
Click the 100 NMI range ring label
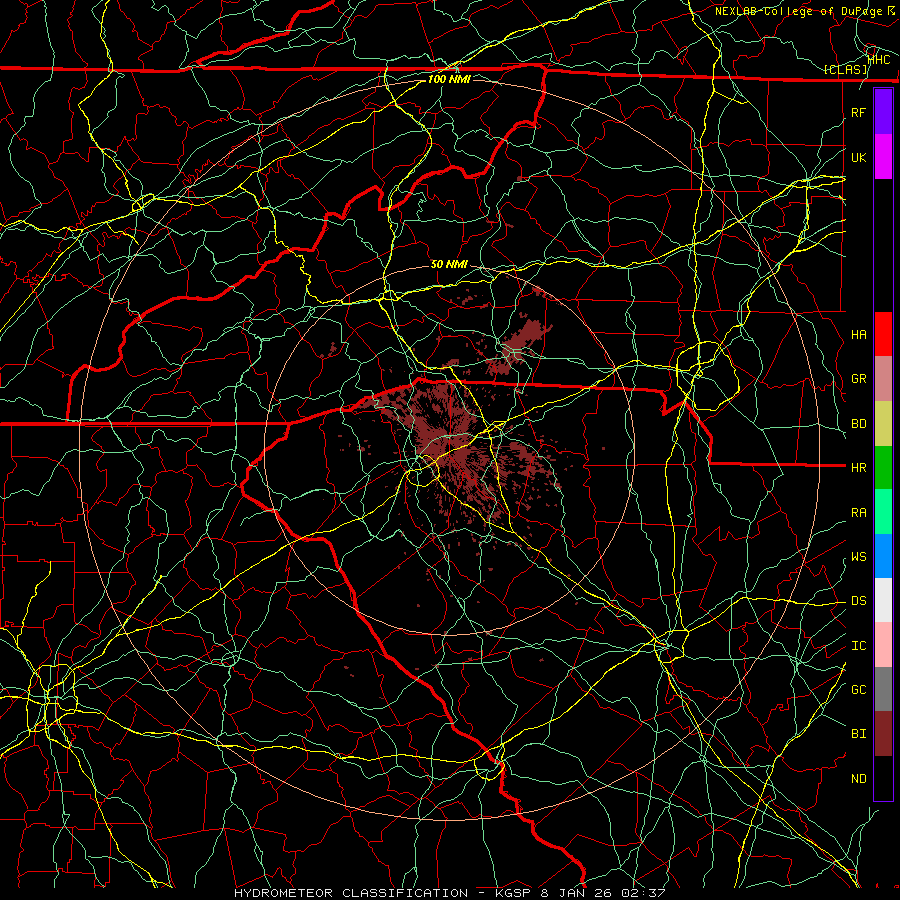449,79
